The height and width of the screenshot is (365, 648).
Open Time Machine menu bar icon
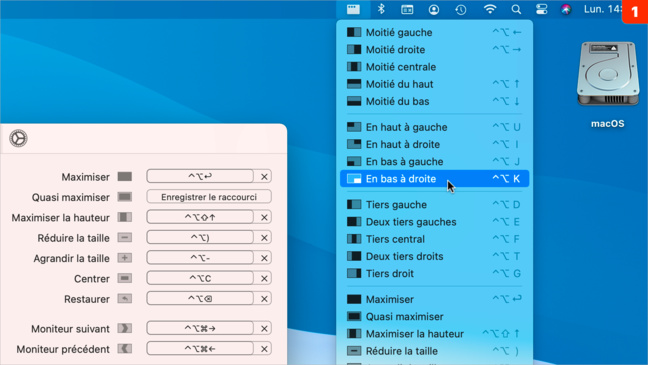click(x=461, y=10)
